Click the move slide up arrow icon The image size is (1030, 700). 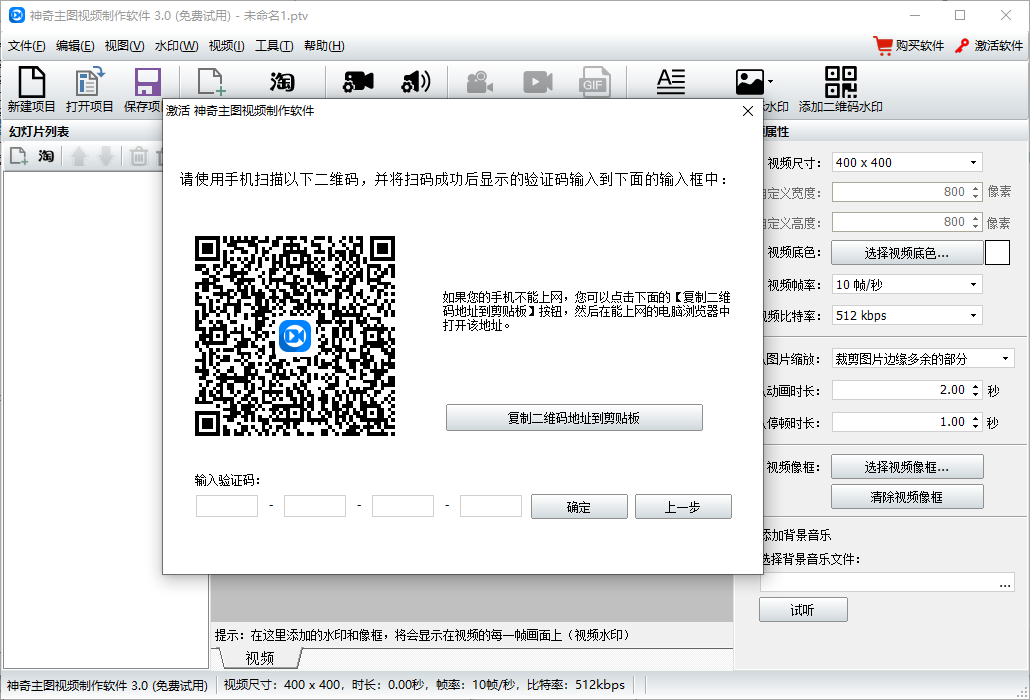pos(79,156)
